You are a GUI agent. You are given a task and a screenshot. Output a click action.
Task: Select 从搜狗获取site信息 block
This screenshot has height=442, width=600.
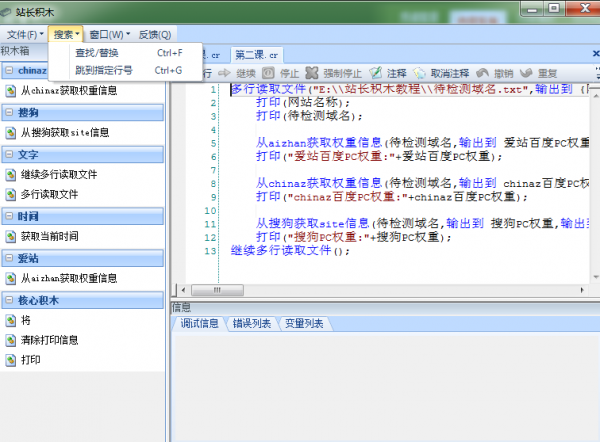(65, 132)
